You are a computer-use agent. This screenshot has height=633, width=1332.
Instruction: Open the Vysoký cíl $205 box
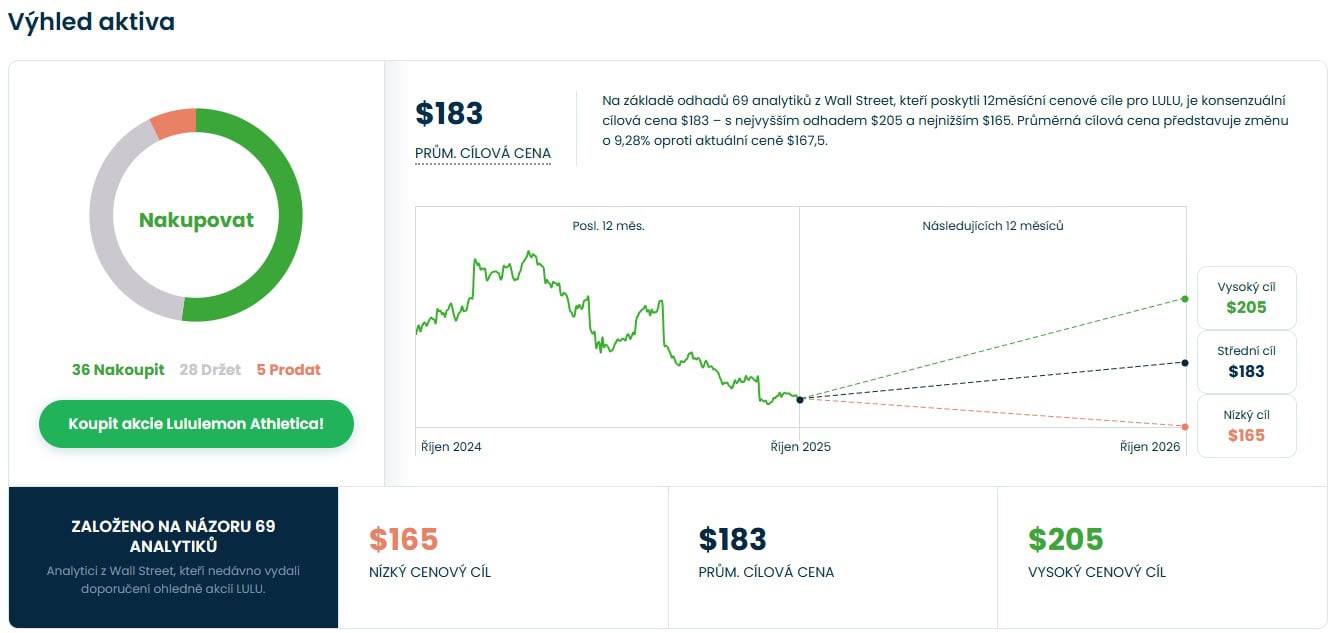pos(1246,298)
